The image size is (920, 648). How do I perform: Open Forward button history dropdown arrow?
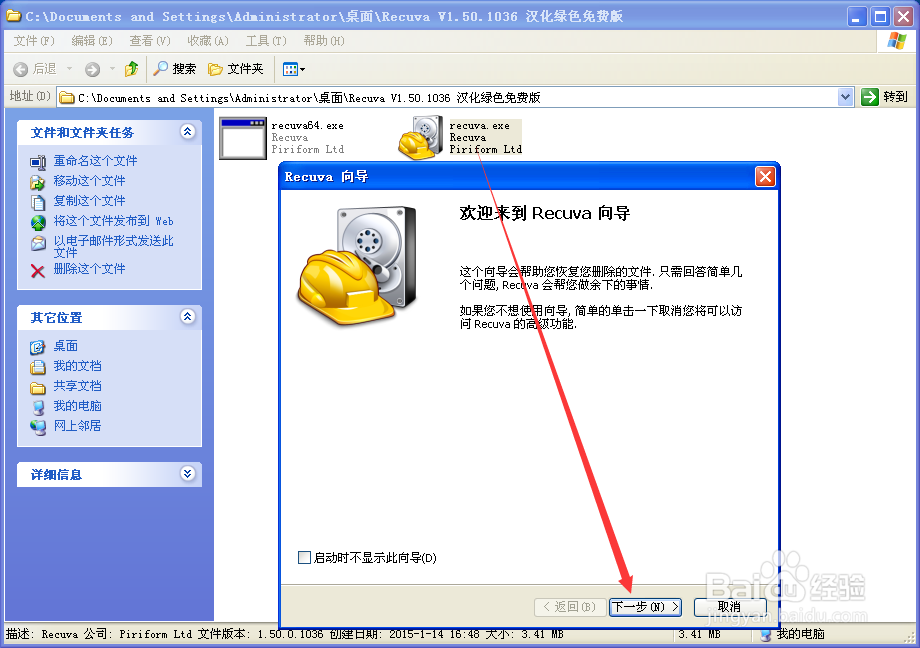(x=112, y=69)
